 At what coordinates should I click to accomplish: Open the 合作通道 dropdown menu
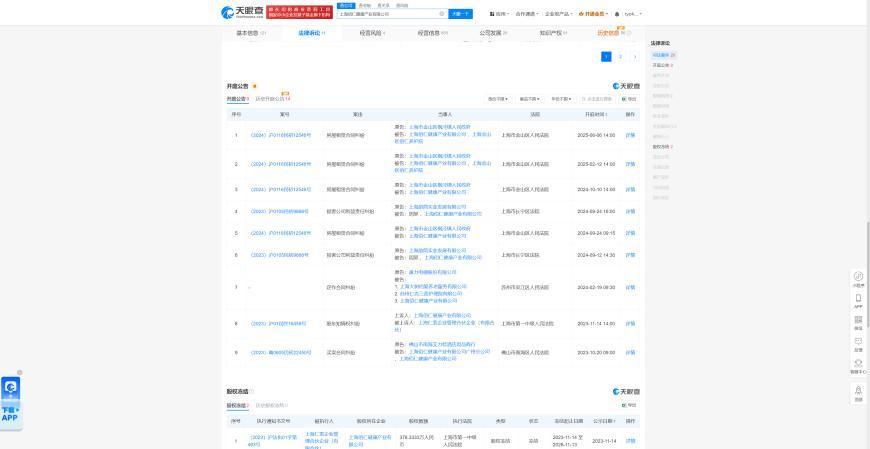tap(527, 14)
